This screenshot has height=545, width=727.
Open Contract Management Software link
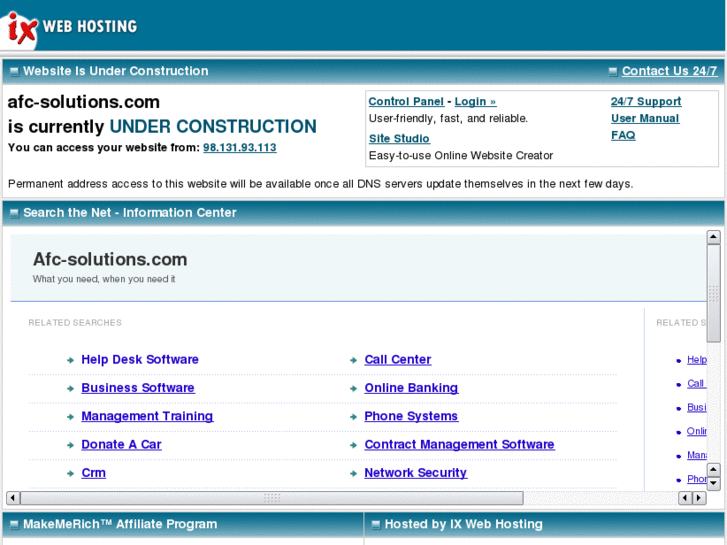tap(459, 444)
